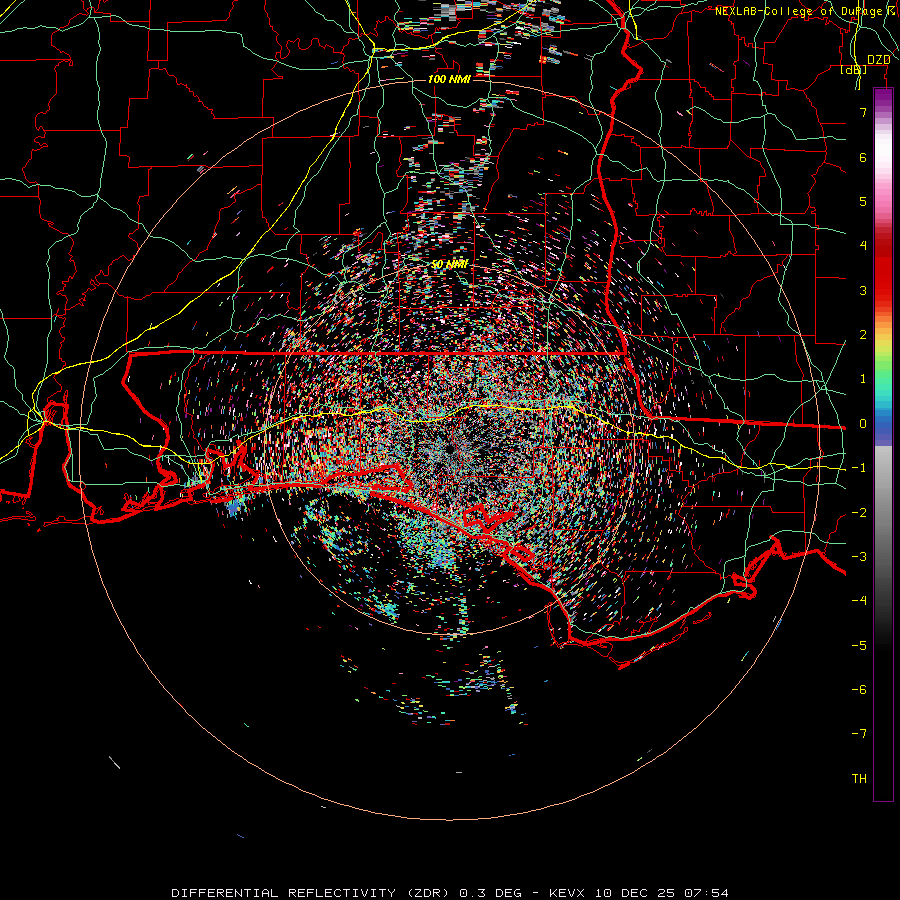Click the [dB] units label
This screenshot has width=900, height=900.
tap(853, 70)
